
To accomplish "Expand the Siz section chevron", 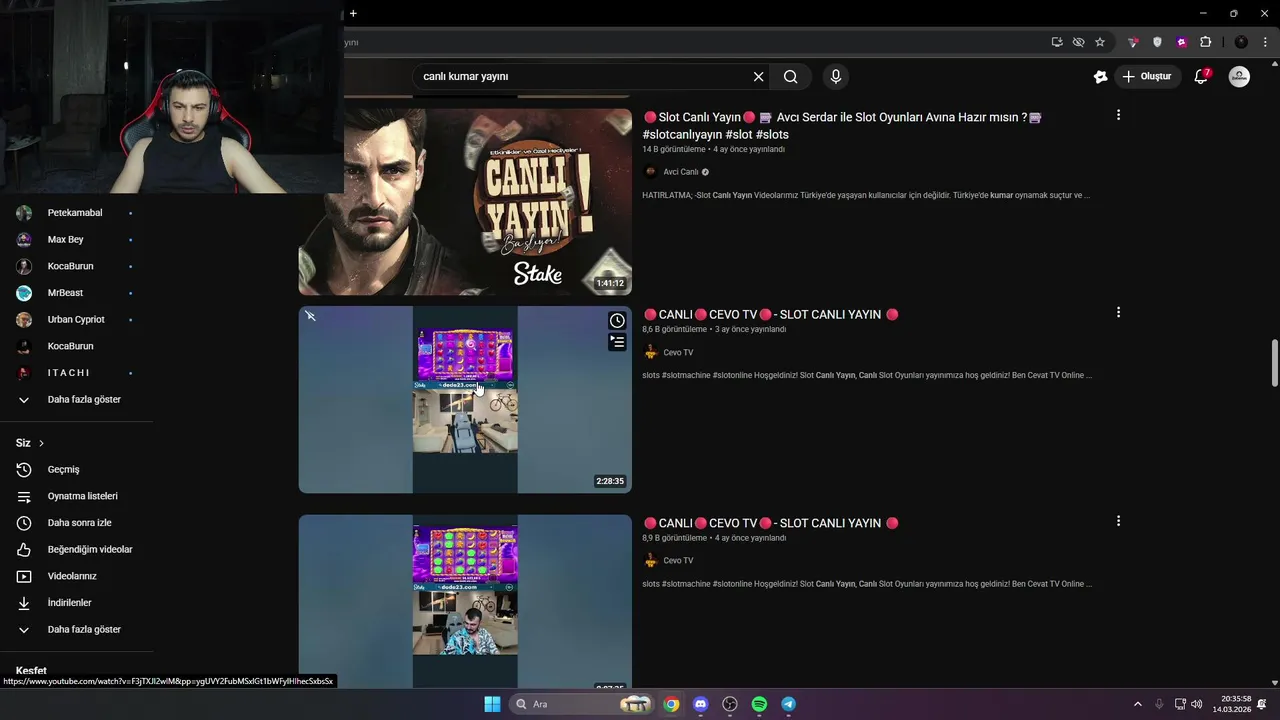I will tap(41, 443).
